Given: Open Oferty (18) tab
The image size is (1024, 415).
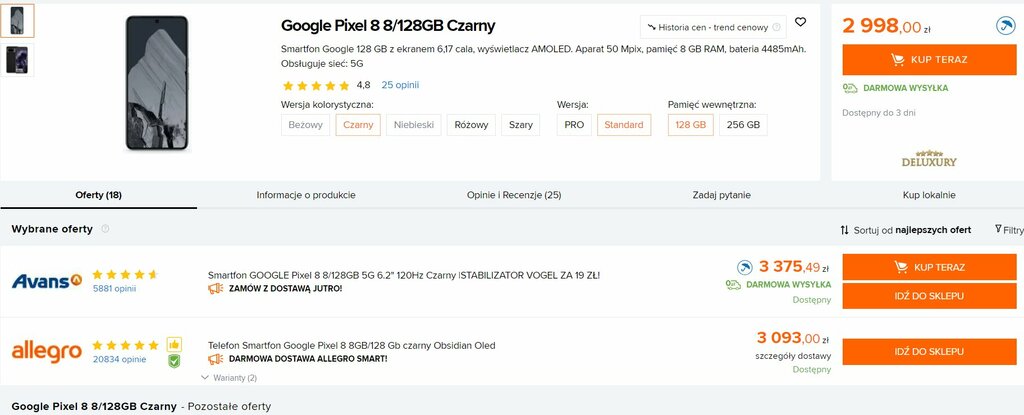Looking at the screenshot, I should 99,195.
